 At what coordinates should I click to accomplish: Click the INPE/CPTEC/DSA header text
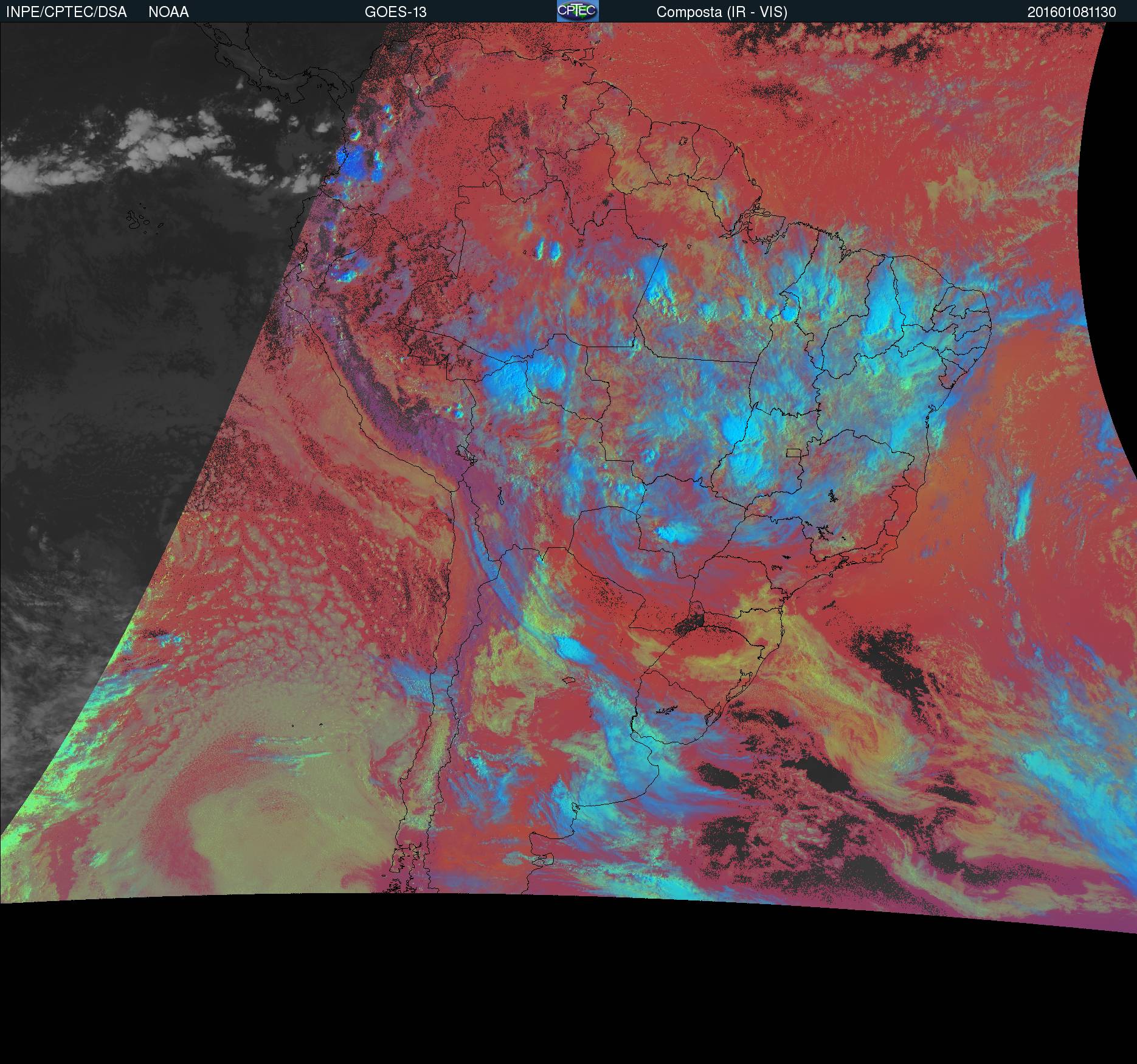(x=66, y=12)
